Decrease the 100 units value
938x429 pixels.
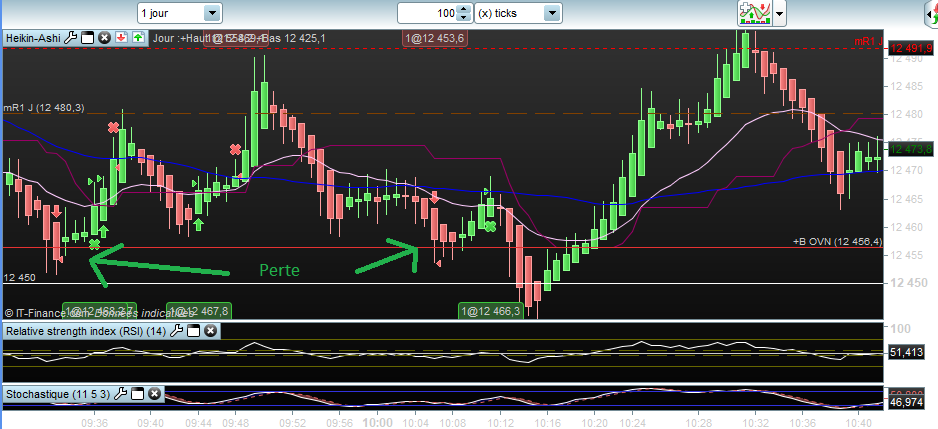pos(464,17)
